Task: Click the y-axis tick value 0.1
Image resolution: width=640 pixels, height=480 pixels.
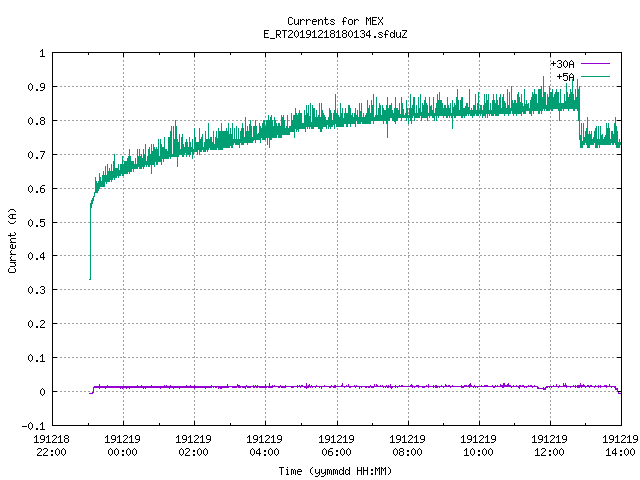Action: point(36,358)
